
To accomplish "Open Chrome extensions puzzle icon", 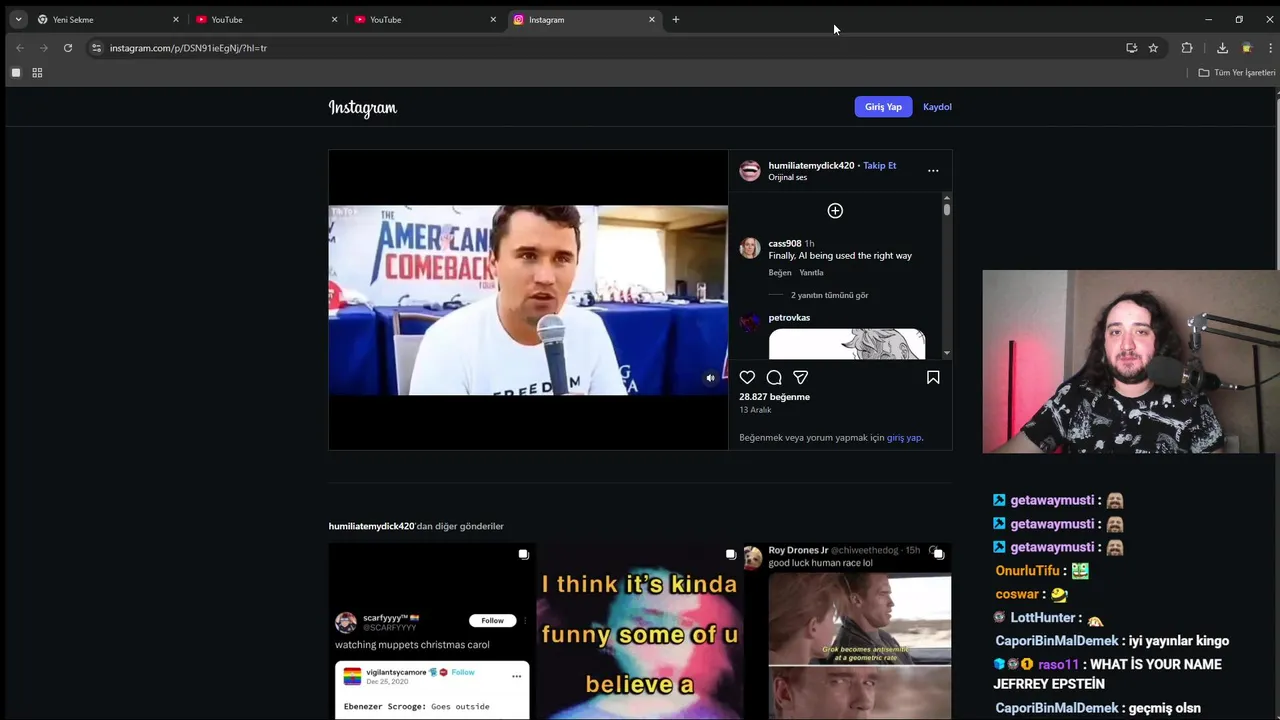I will 1187,48.
